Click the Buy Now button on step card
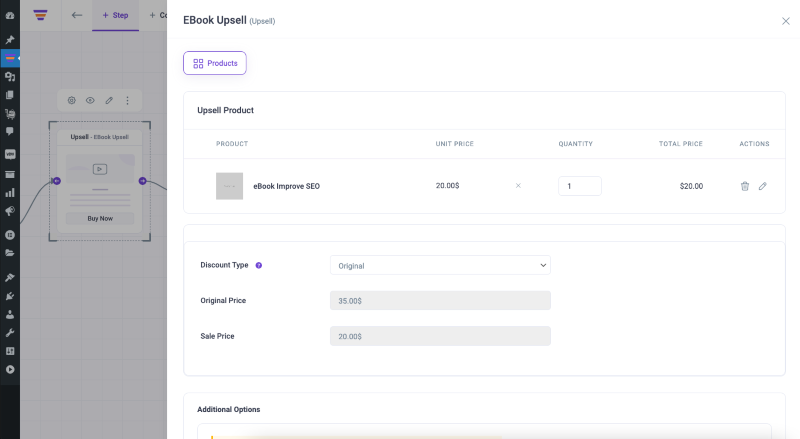Screen dimensions: 800x439 pyautogui.click(x=100, y=218)
